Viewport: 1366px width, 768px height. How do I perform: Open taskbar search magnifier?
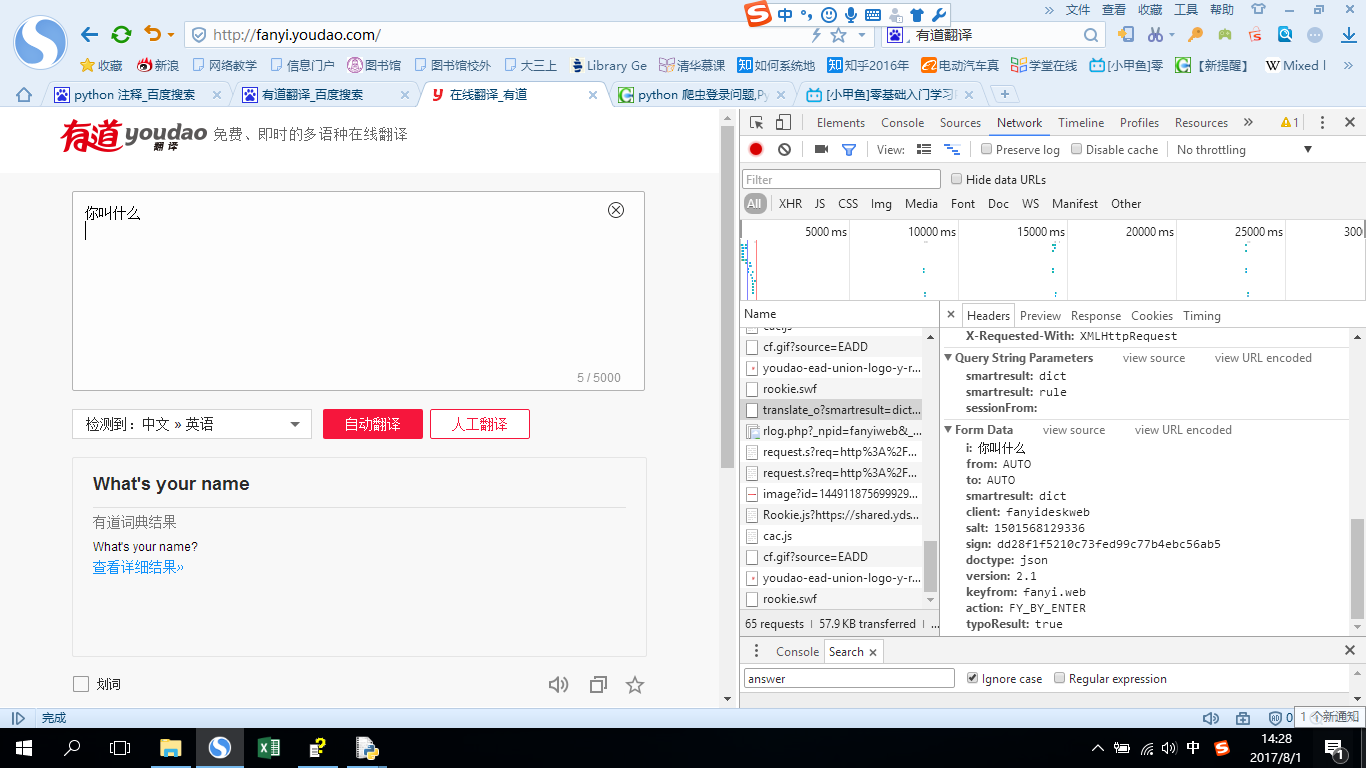(x=72, y=747)
